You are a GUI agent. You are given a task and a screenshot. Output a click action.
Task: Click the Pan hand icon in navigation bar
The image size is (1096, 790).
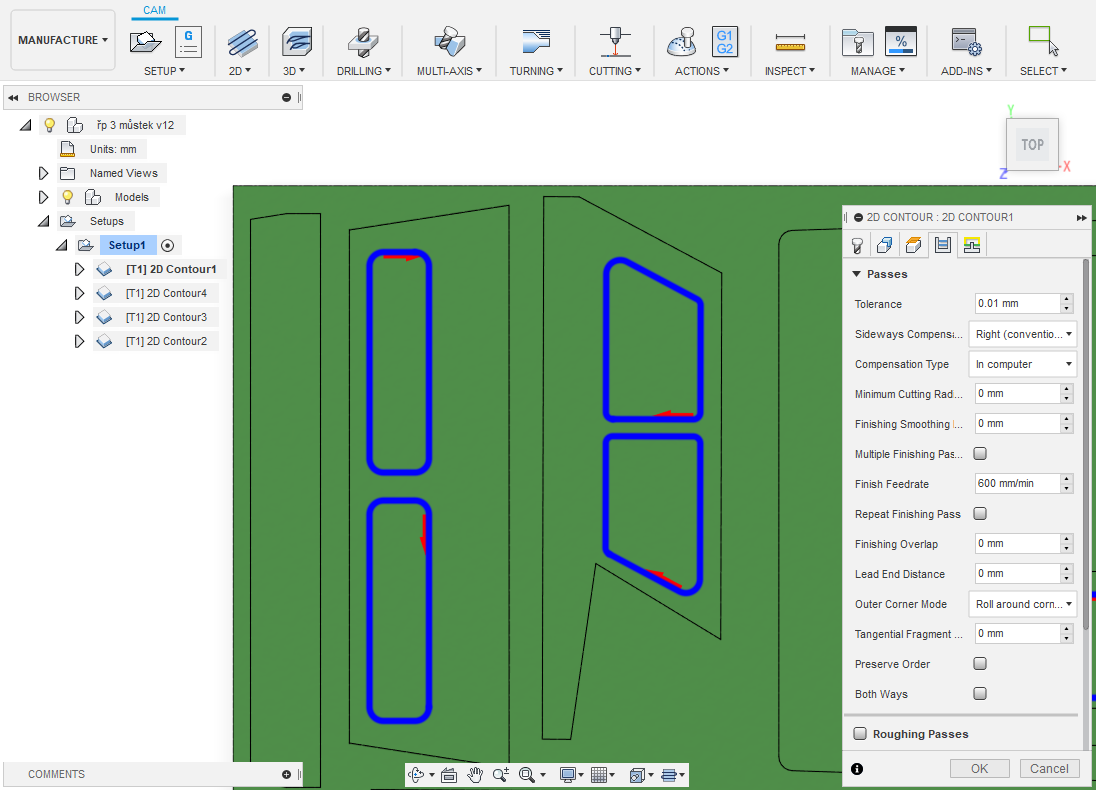pos(475,775)
